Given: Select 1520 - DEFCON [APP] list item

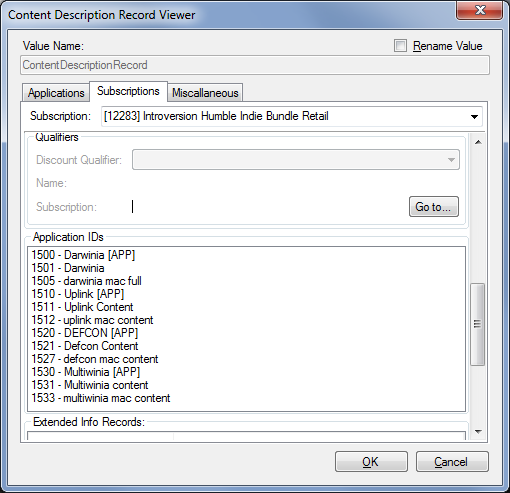Looking at the screenshot, I should pos(85,333).
